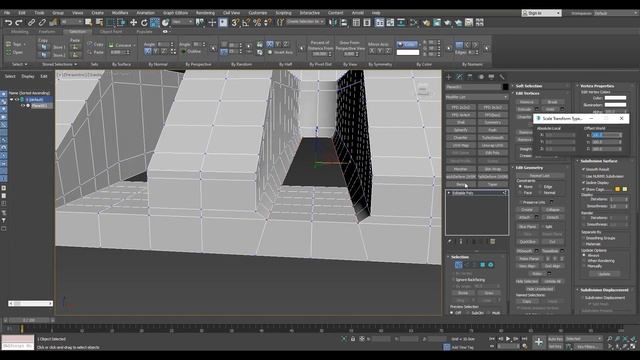Click the vertex Color white swatch

(615, 98)
